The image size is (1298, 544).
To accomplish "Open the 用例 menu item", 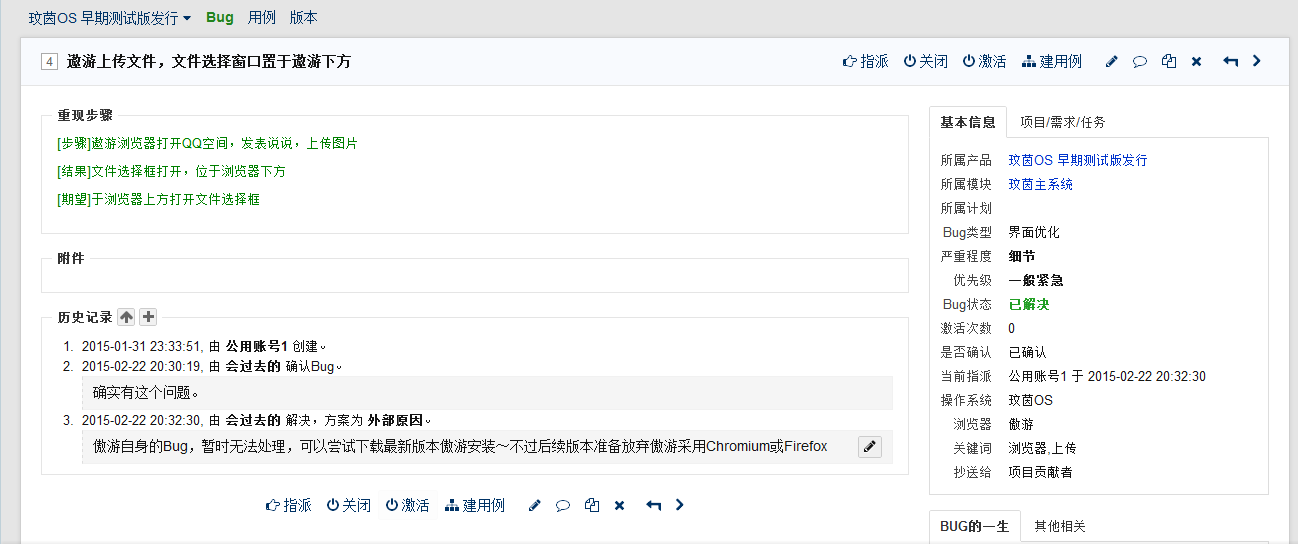I will [262, 18].
